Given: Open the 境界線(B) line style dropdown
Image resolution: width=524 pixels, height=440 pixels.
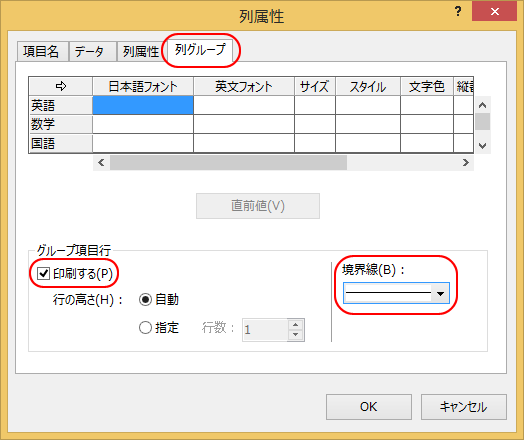Looking at the screenshot, I should pos(396,293).
